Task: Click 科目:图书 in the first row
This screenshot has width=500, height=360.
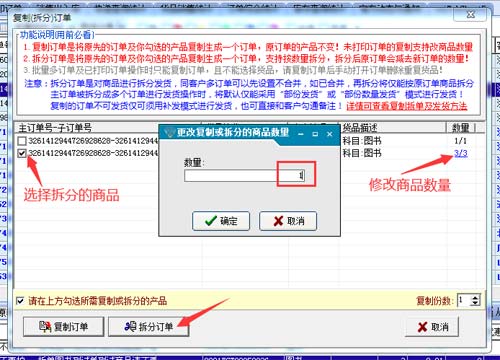Action: click(x=362, y=141)
